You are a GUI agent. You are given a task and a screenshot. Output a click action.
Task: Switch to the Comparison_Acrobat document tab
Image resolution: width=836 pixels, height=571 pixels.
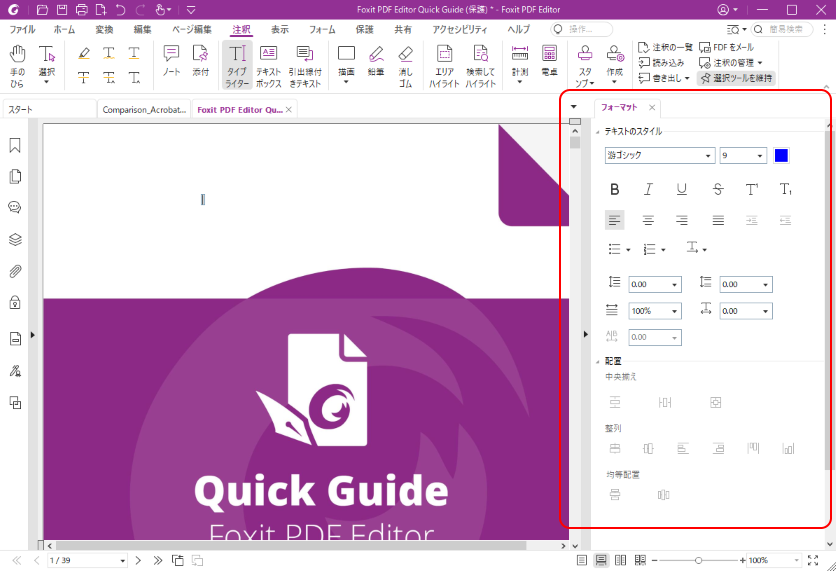(144, 110)
